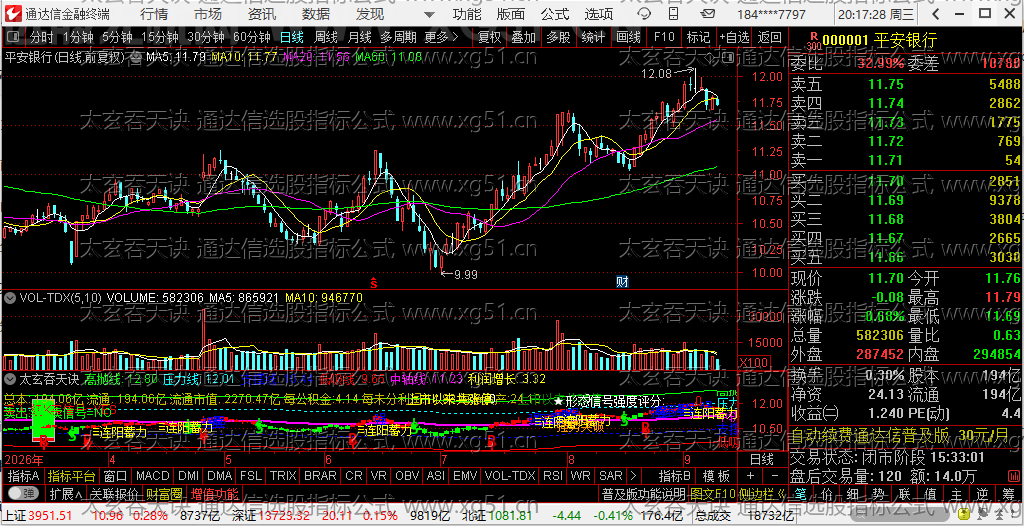Screen dimensions: 1024x526
Task: Click the 窗口 indicator button
Action: (116, 476)
